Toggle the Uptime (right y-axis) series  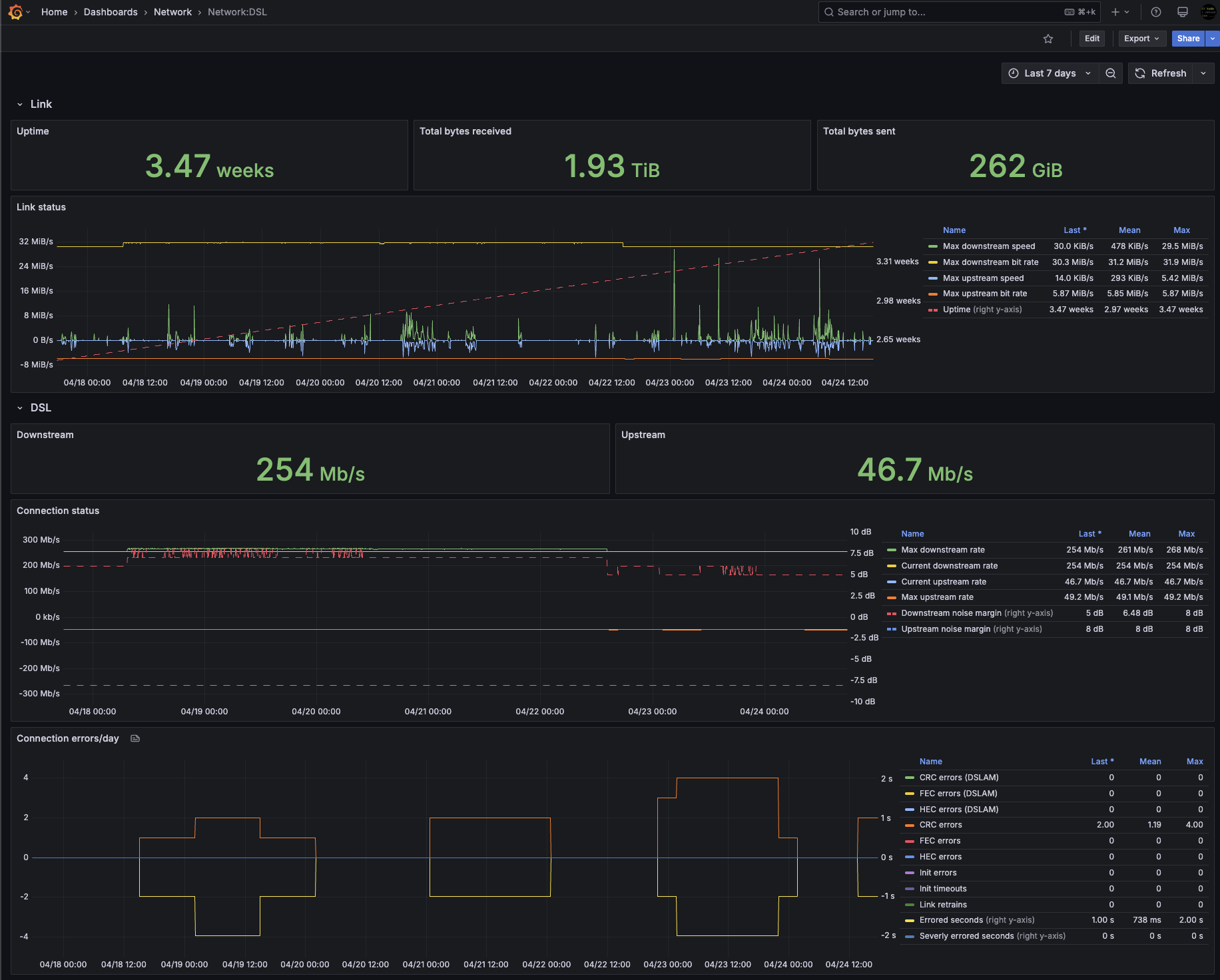pyautogui.click(x=982, y=310)
